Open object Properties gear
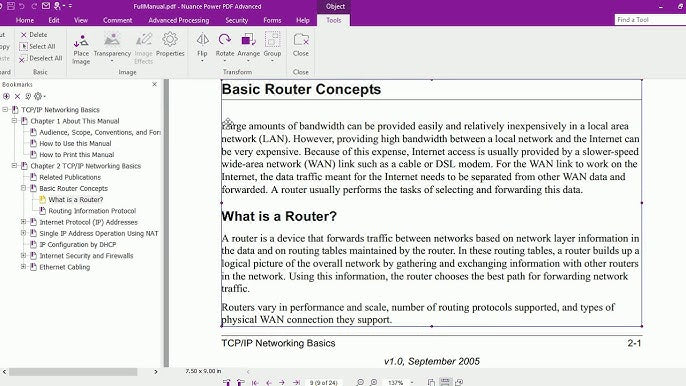Image resolution: width=686 pixels, height=386 pixels. click(170, 45)
